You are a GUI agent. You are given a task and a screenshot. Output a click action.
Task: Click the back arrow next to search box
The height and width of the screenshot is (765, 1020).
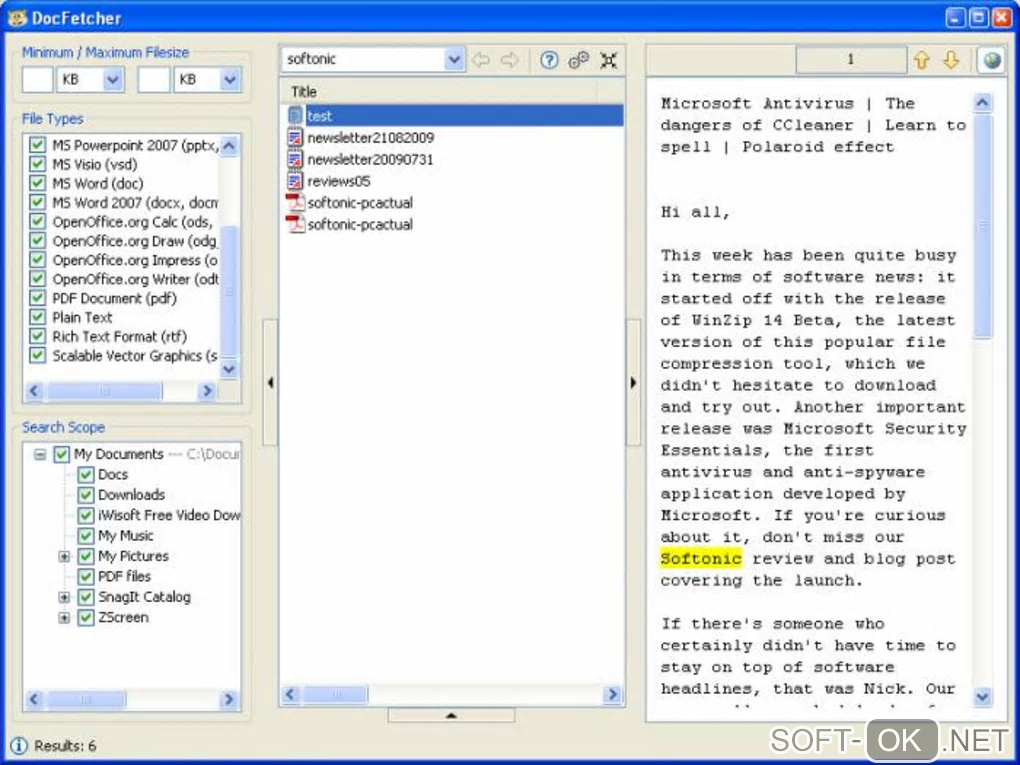pos(481,60)
